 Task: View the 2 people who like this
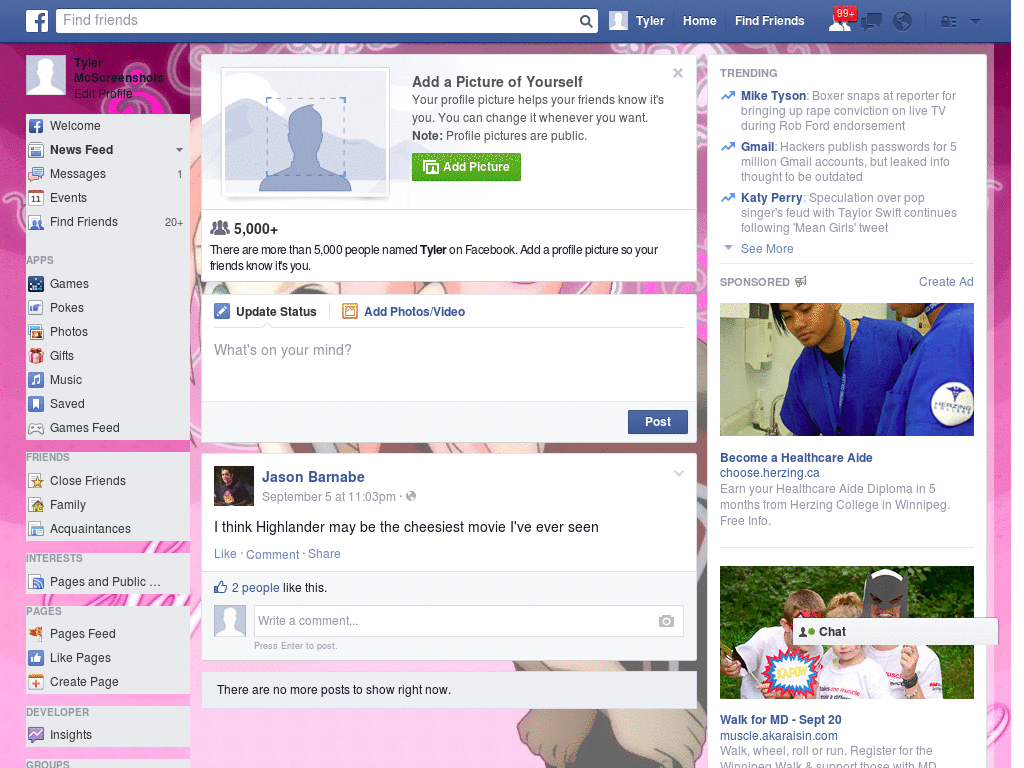[255, 588]
